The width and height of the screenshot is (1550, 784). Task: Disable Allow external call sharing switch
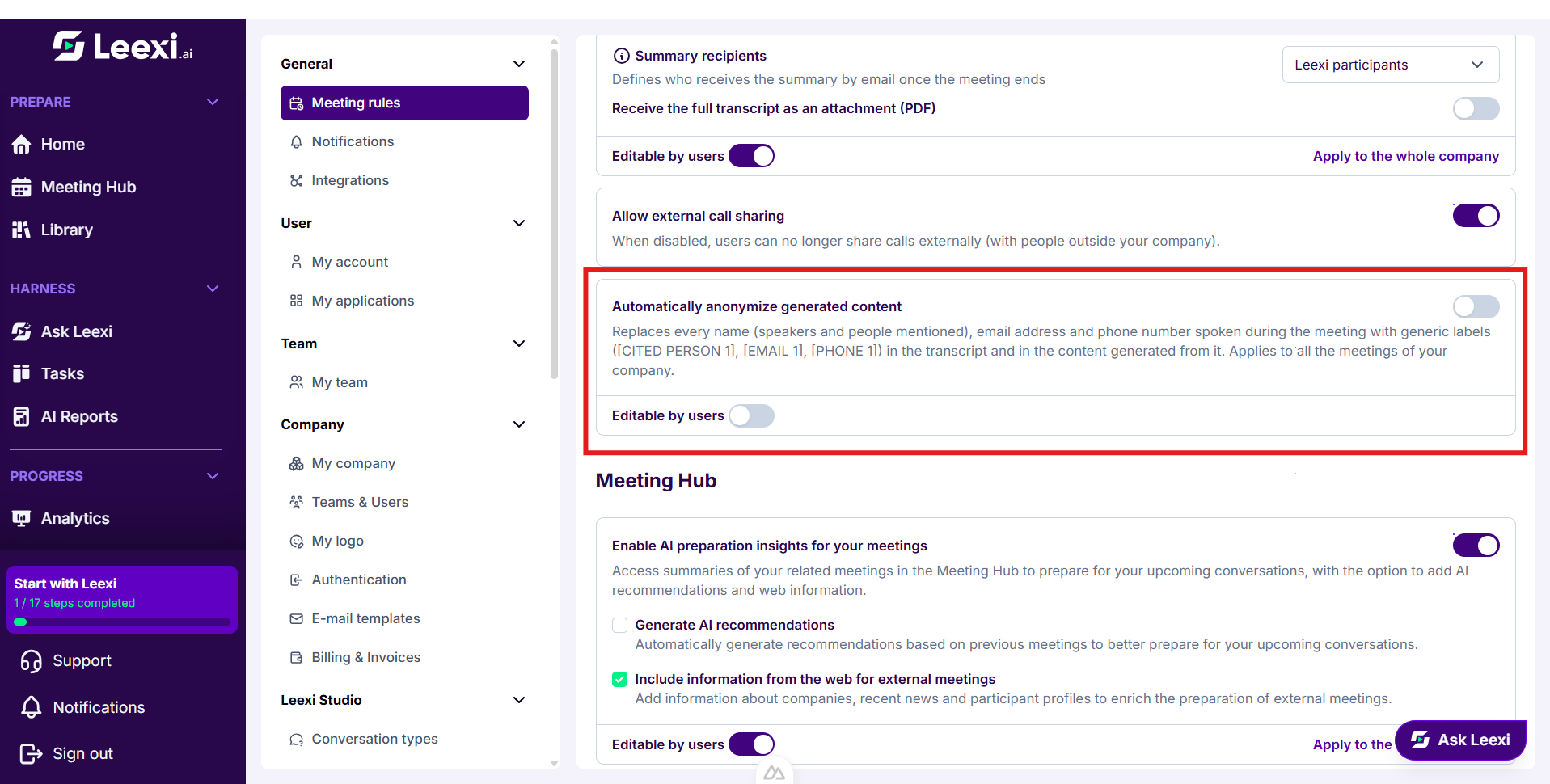click(x=1476, y=216)
